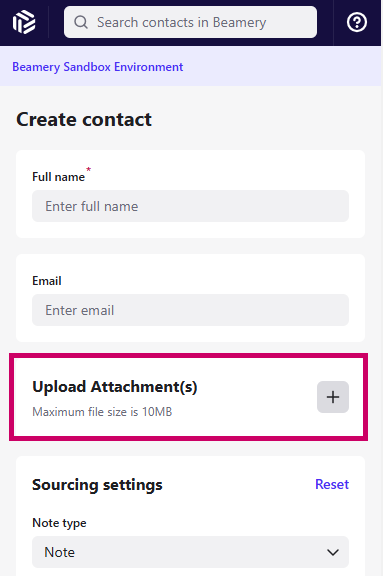Click the red required asterisk by Full name

pos(88,169)
